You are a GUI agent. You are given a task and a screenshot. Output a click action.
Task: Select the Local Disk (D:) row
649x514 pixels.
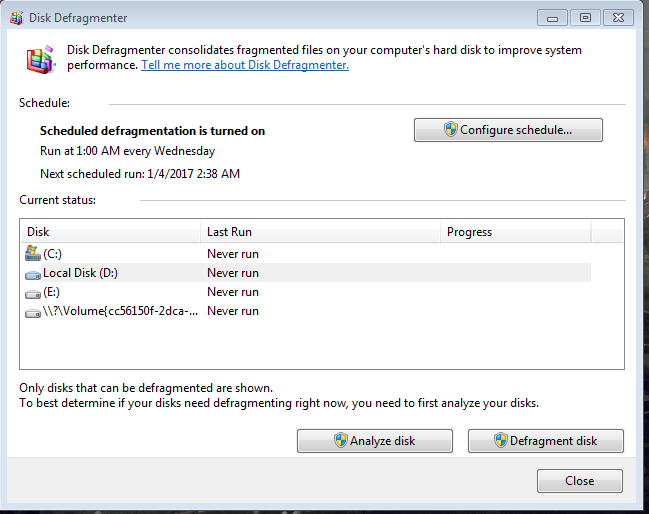pyautogui.click(x=306, y=273)
